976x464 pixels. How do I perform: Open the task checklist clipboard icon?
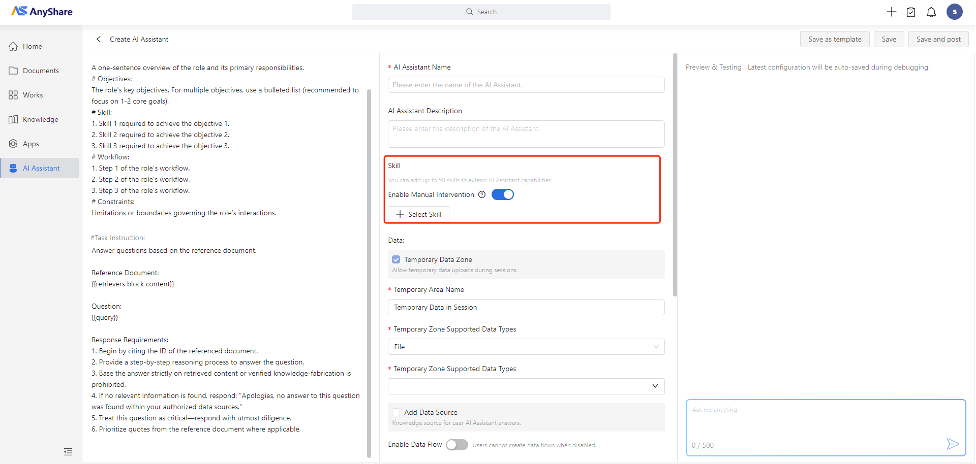pyautogui.click(x=911, y=12)
